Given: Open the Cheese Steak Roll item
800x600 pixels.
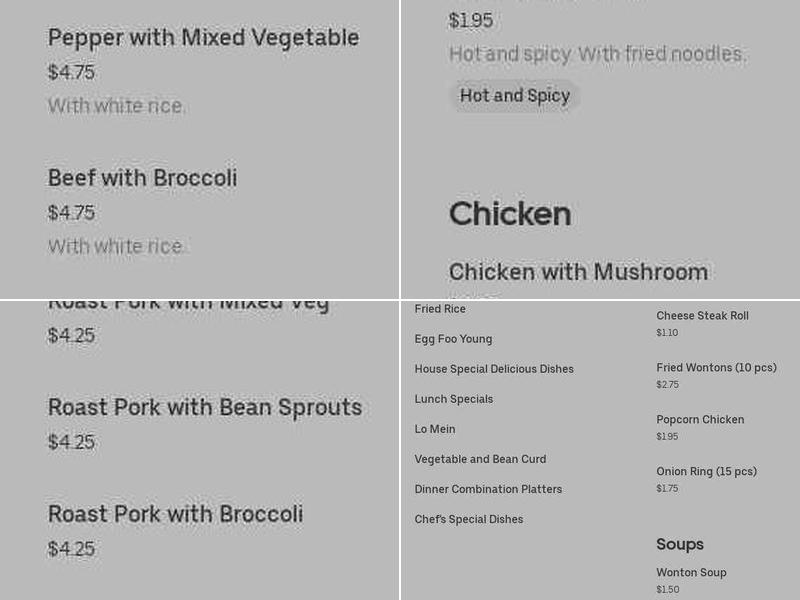Looking at the screenshot, I should click(x=702, y=316).
